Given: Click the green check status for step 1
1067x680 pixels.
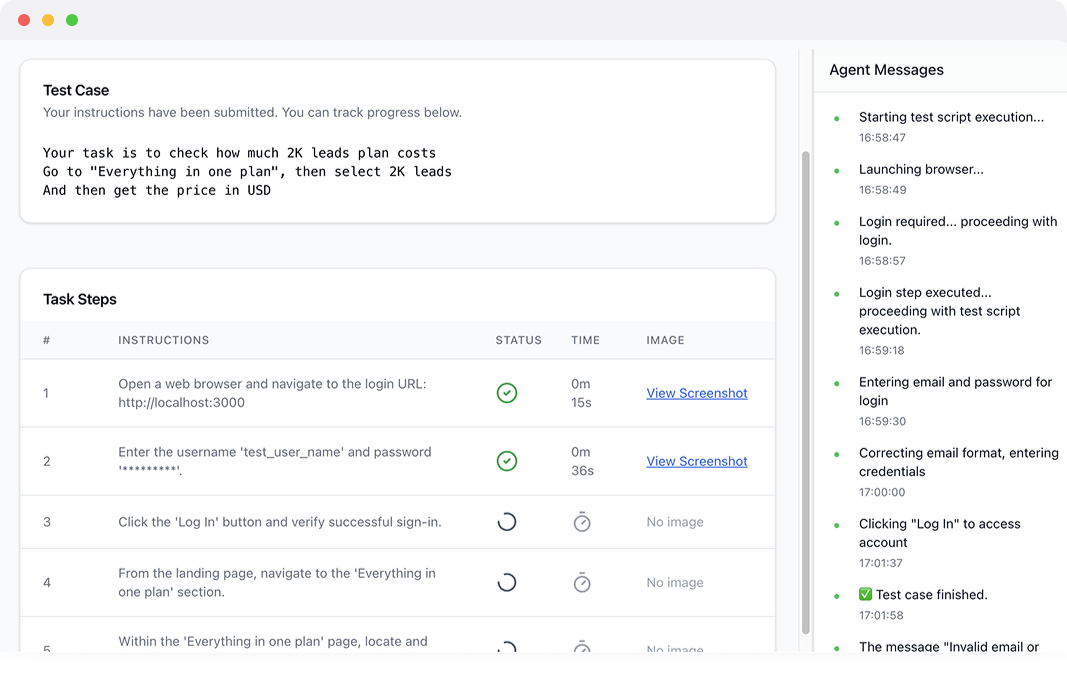Looking at the screenshot, I should (x=506, y=393).
